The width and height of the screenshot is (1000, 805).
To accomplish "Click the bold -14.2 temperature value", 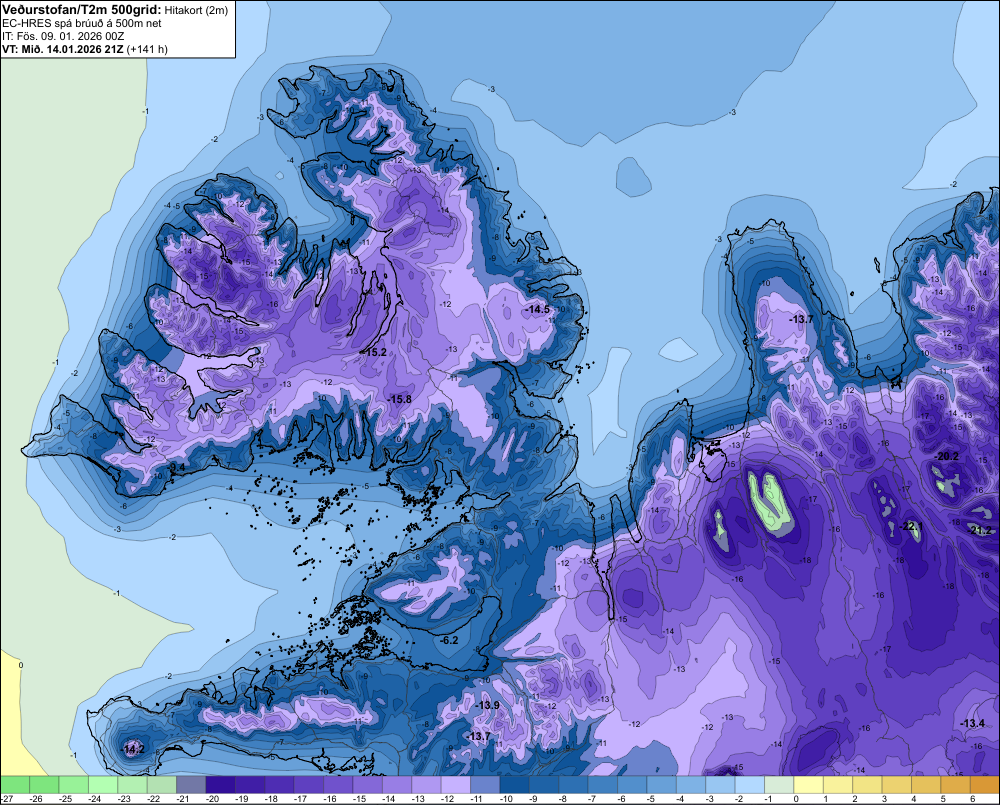I will click(133, 749).
